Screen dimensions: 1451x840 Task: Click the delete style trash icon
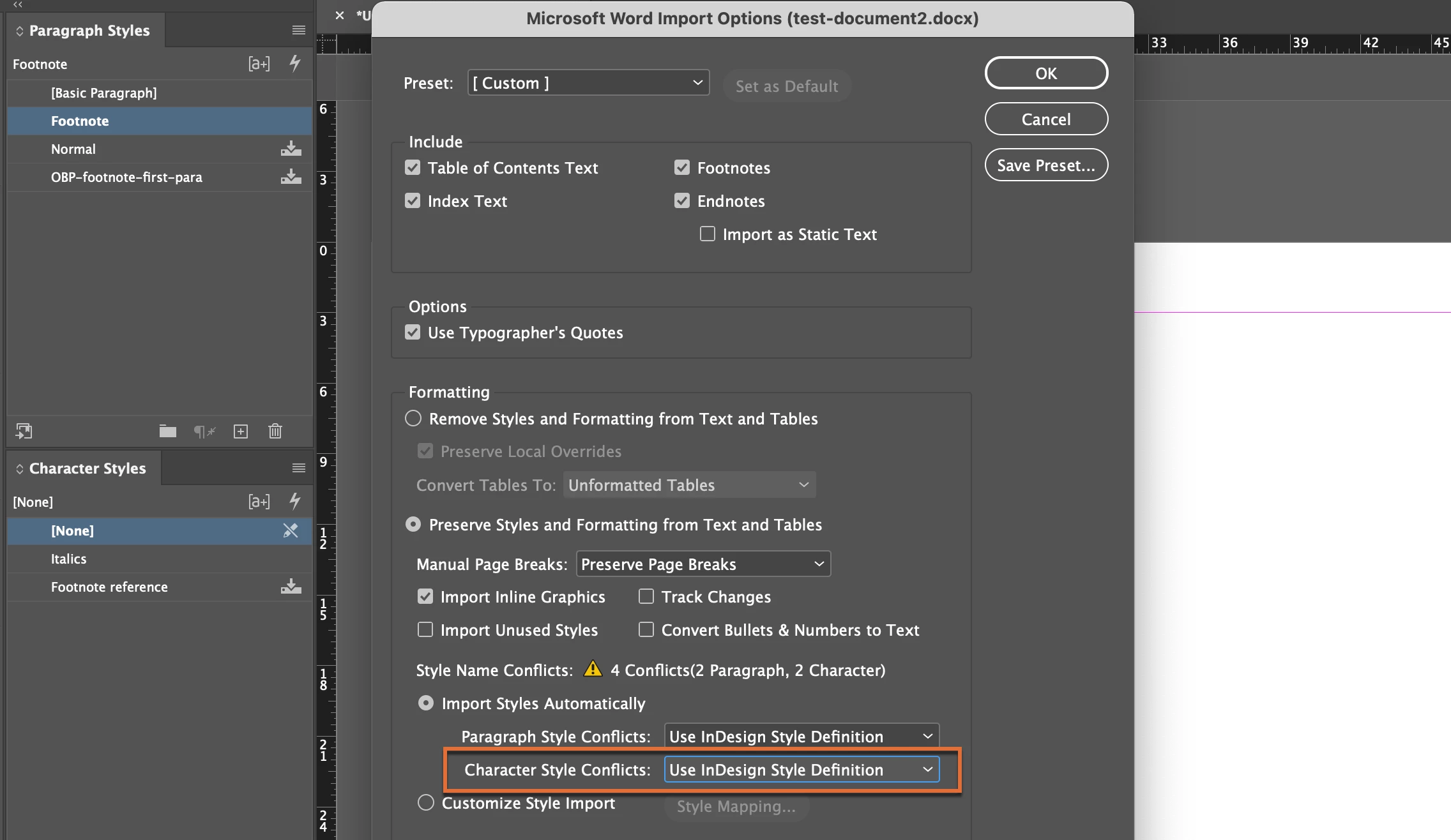pyautogui.click(x=275, y=431)
